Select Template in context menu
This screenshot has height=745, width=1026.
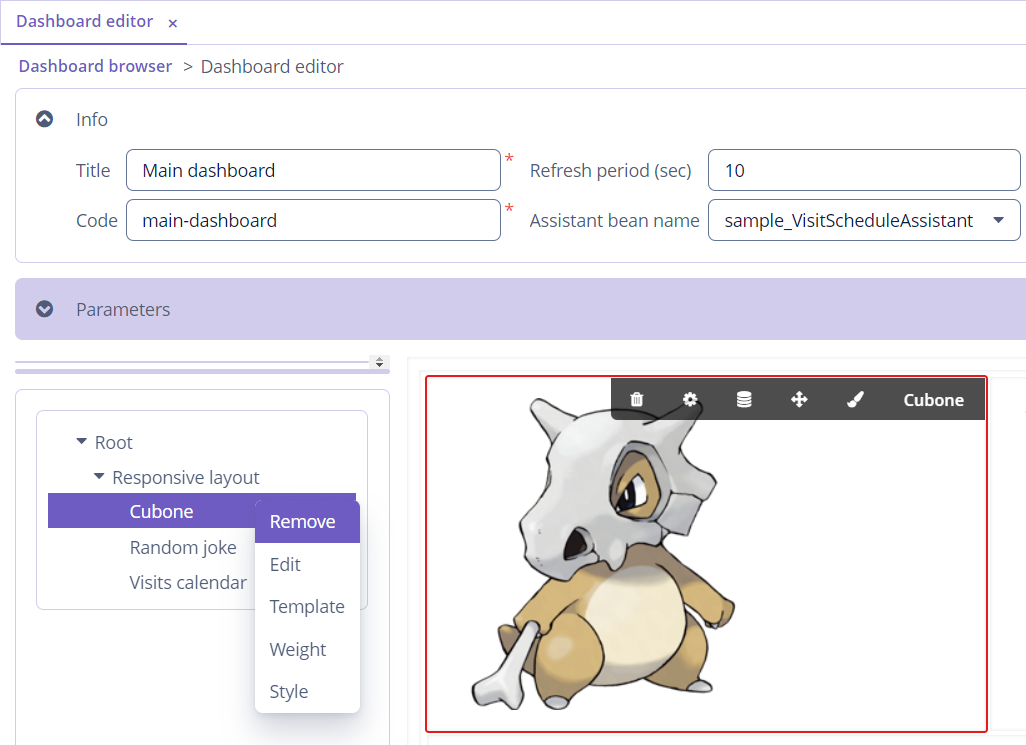[x=308, y=606]
